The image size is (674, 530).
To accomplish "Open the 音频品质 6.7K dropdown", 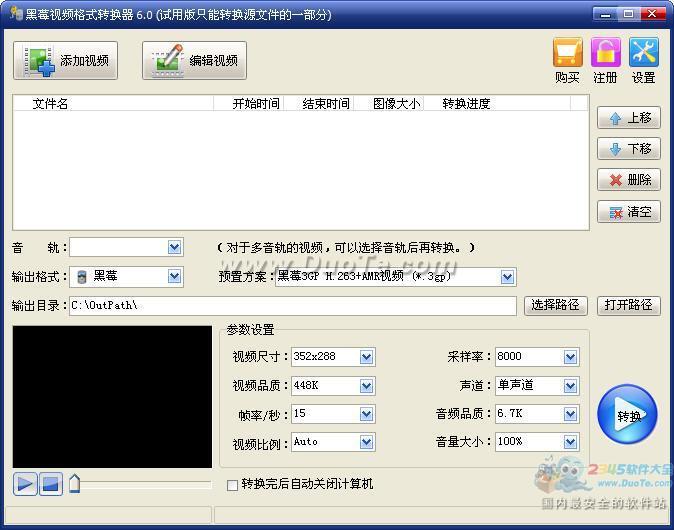I will tap(570, 414).
